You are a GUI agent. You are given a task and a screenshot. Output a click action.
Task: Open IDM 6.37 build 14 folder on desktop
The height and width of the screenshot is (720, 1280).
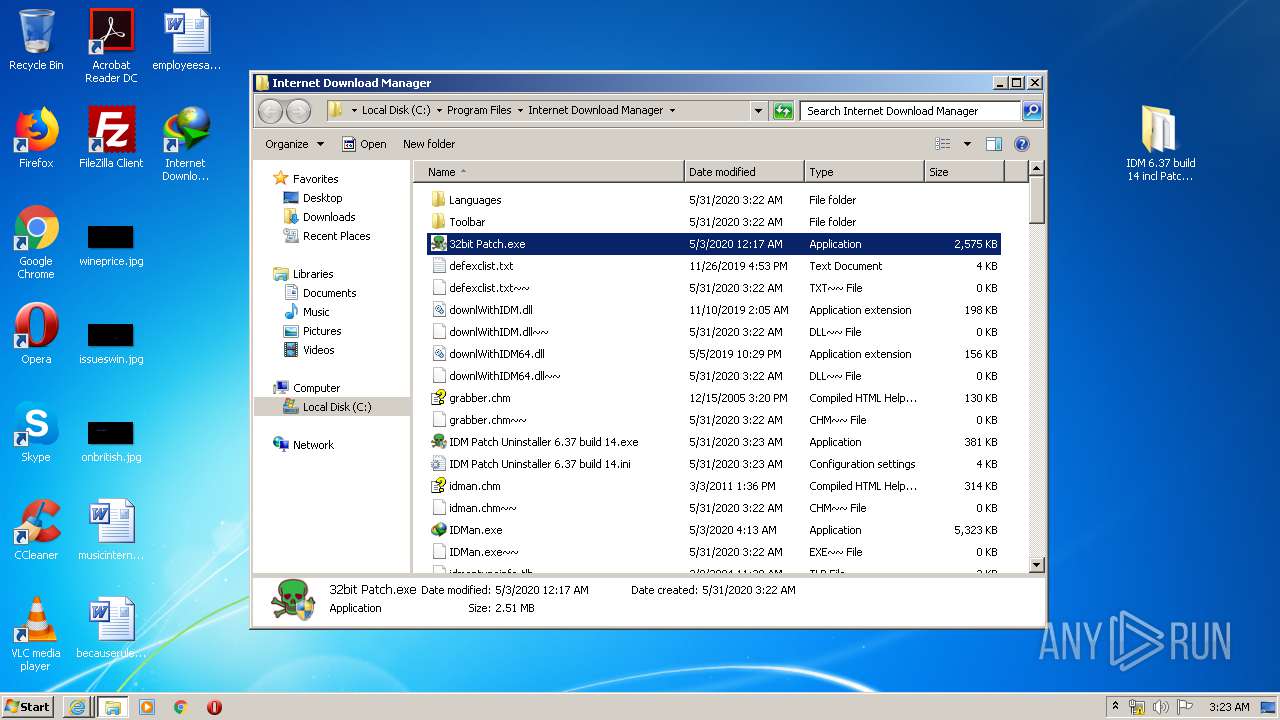pyautogui.click(x=1160, y=144)
